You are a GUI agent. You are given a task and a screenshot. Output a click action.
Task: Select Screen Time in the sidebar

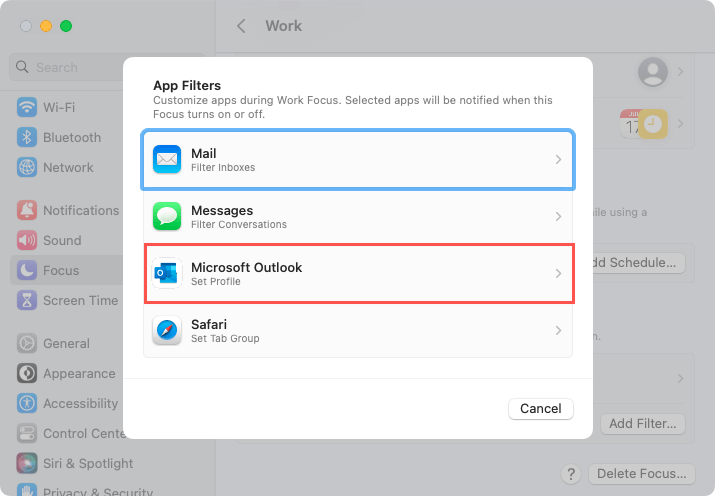81,300
